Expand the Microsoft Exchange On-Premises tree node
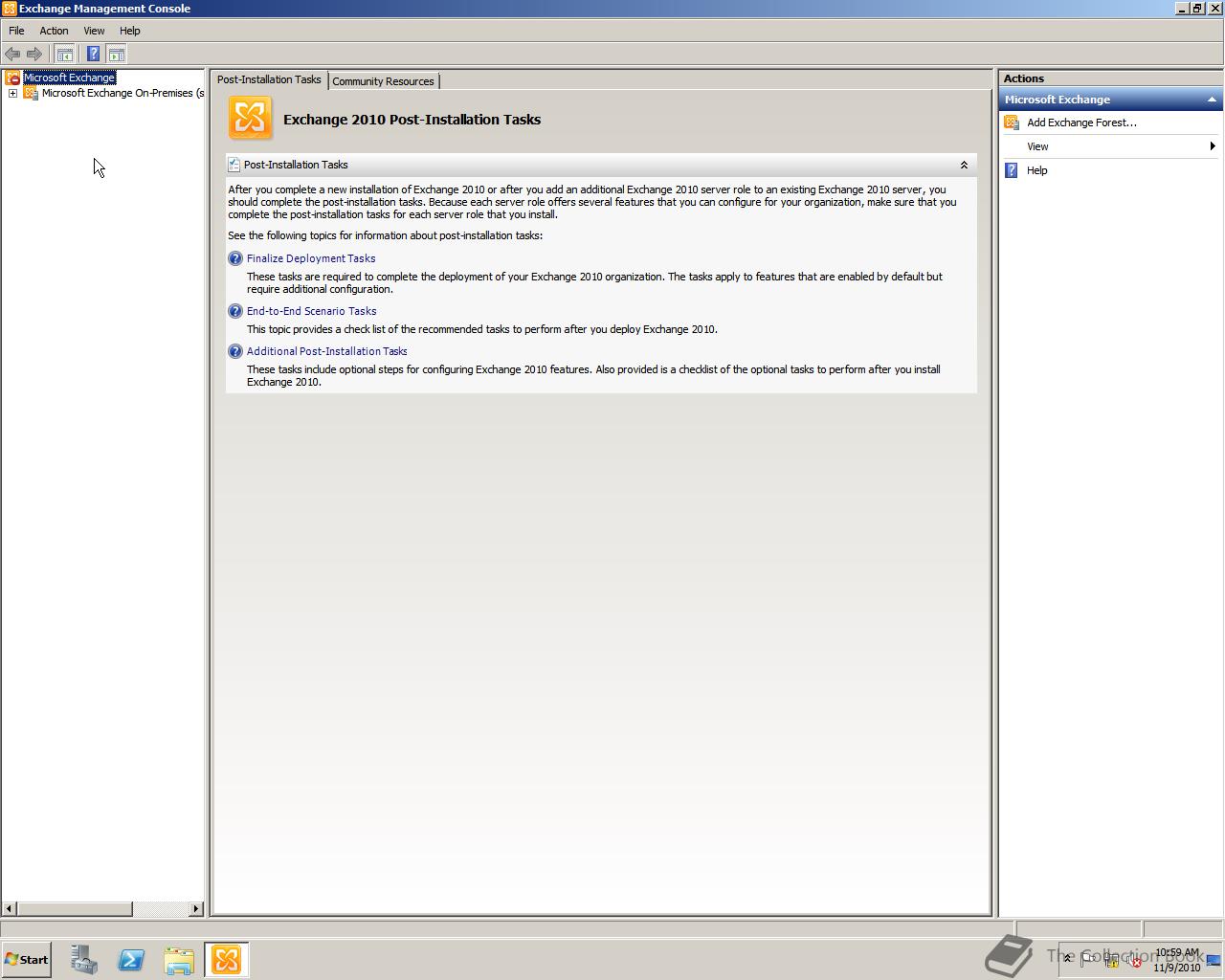The height and width of the screenshot is (980, 1225). 12,93
